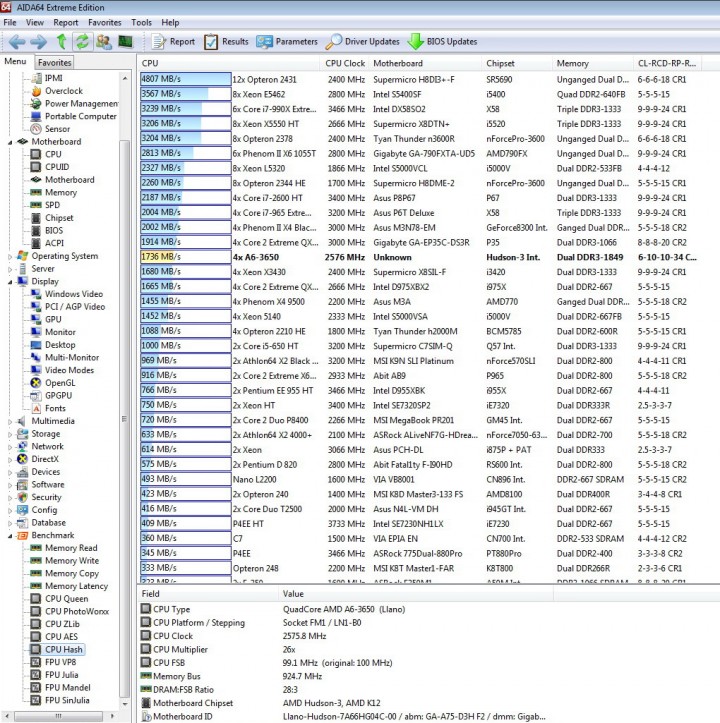Open the Help menu
The height and width of the screenshot is (723, 720).
[x=170, y=23]
